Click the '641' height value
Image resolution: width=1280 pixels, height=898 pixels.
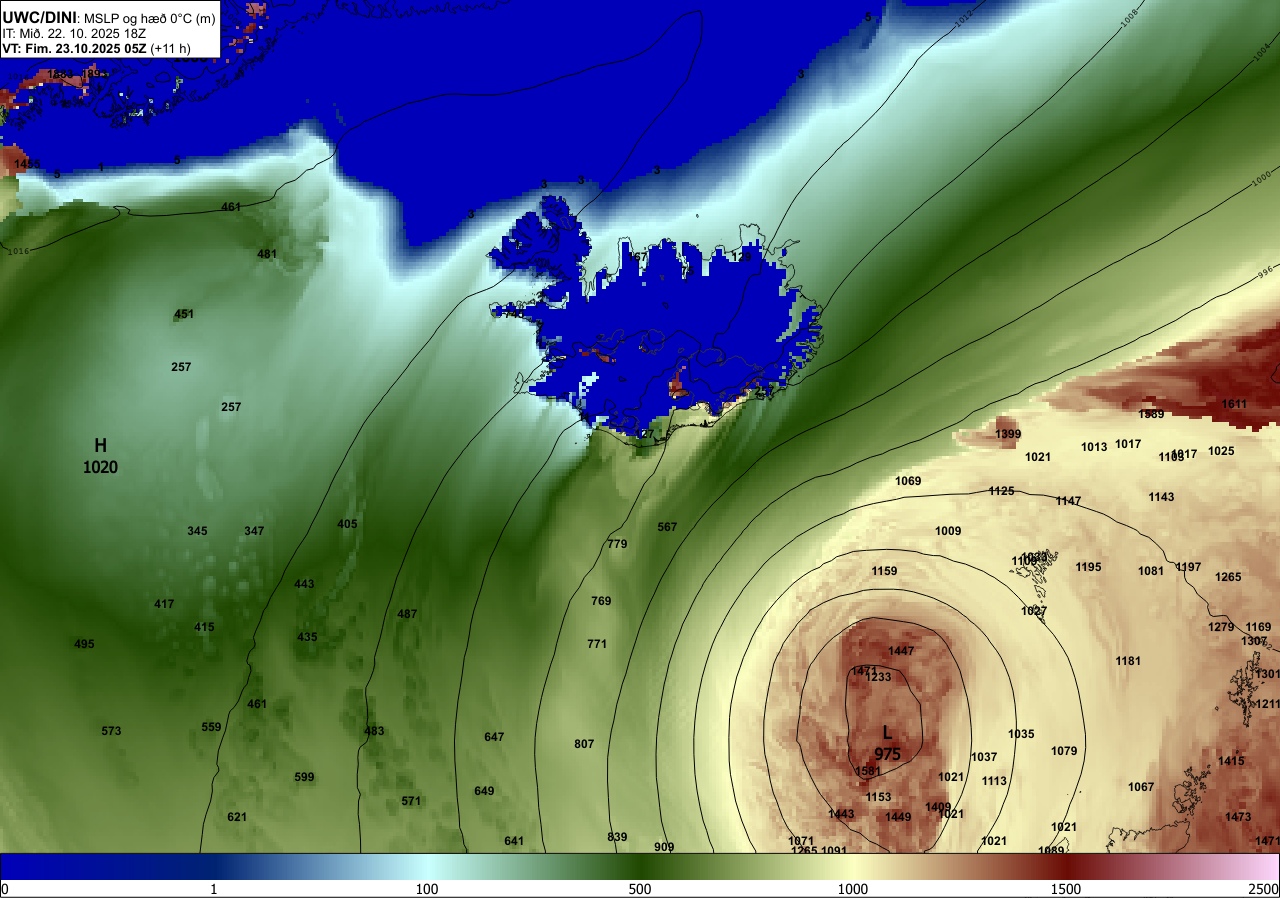514,841
